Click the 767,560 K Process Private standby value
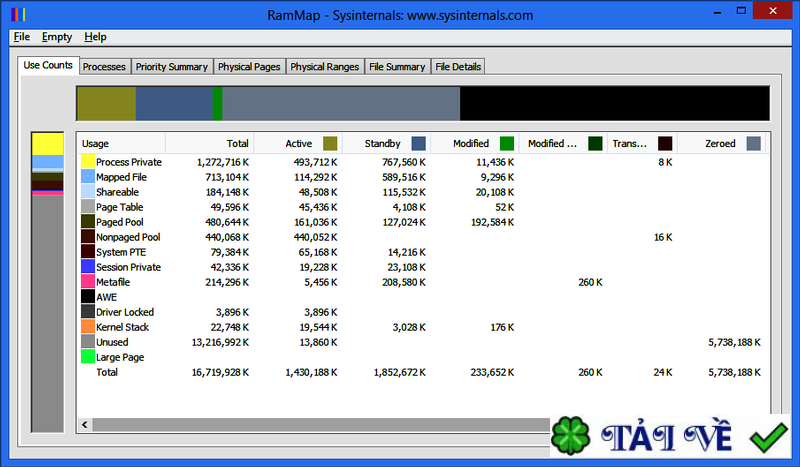Image resolution: width=800 pixels, height=467 pixels. click(x=404, y=162)
